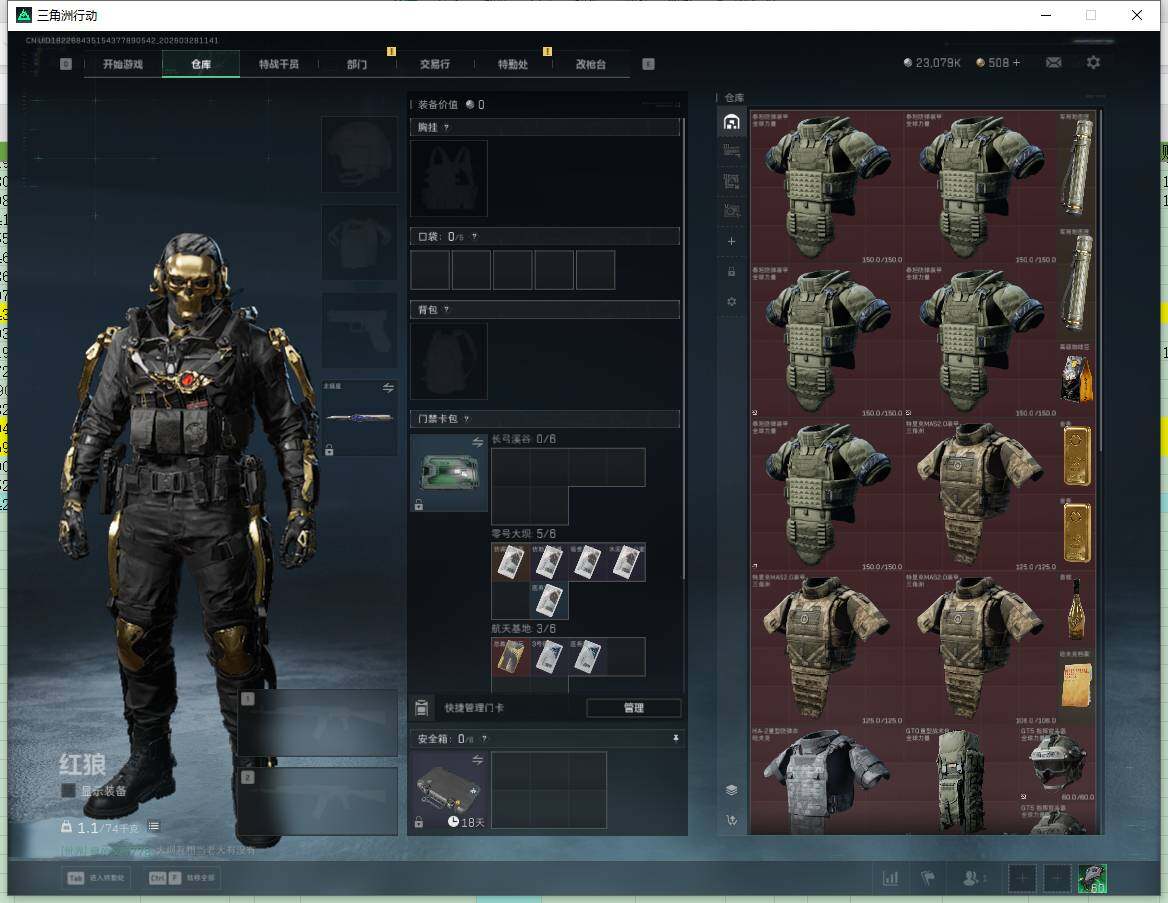Open the 特勤处 tab
The height and width of the screenshot is (903, 1168).
click(x=512, y=64)
